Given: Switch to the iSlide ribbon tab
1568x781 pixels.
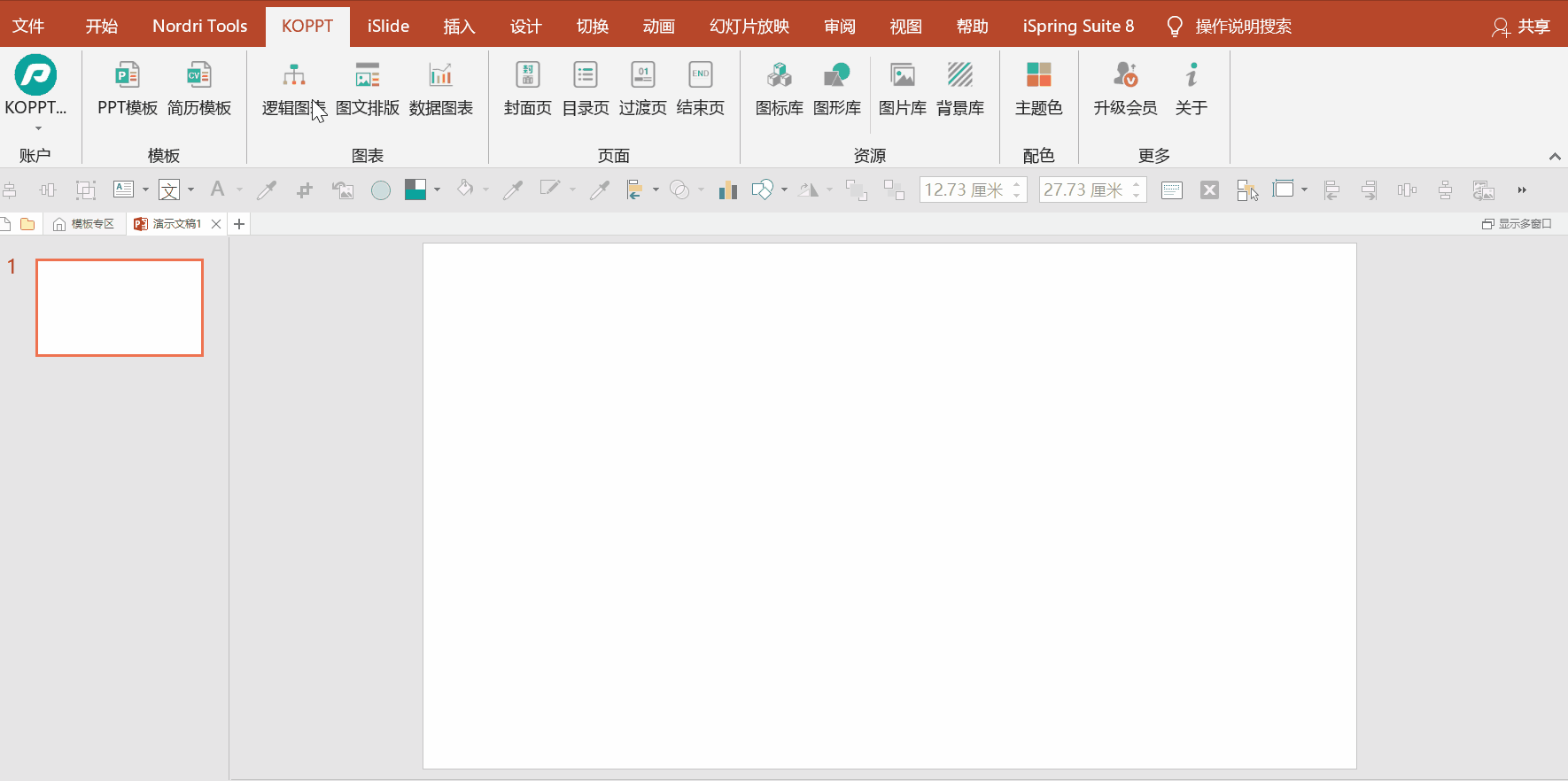Looking at the screenshot, I should coord(388,26).
